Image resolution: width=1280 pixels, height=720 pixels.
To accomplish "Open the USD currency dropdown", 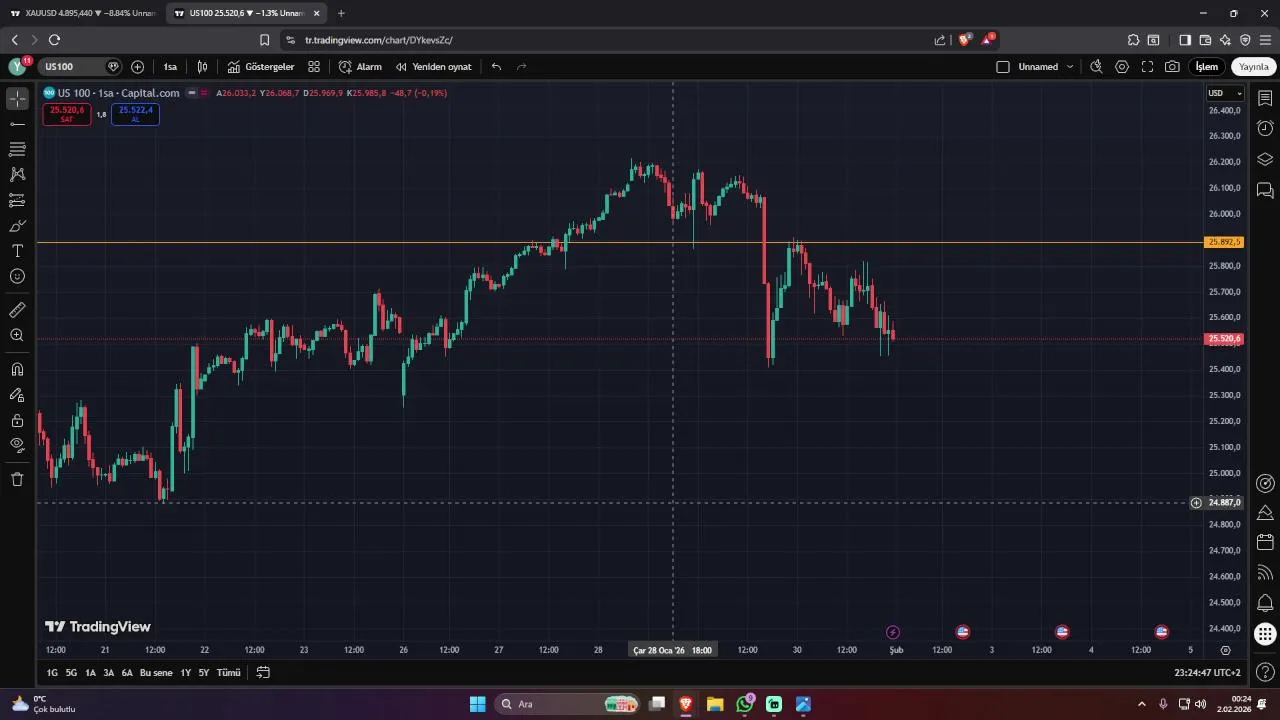I will tap(1225, 93).
